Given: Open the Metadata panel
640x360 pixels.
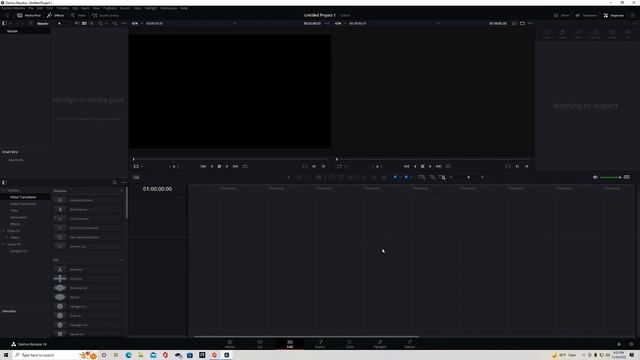Looking at the screenshot, I should pos(586,15).
